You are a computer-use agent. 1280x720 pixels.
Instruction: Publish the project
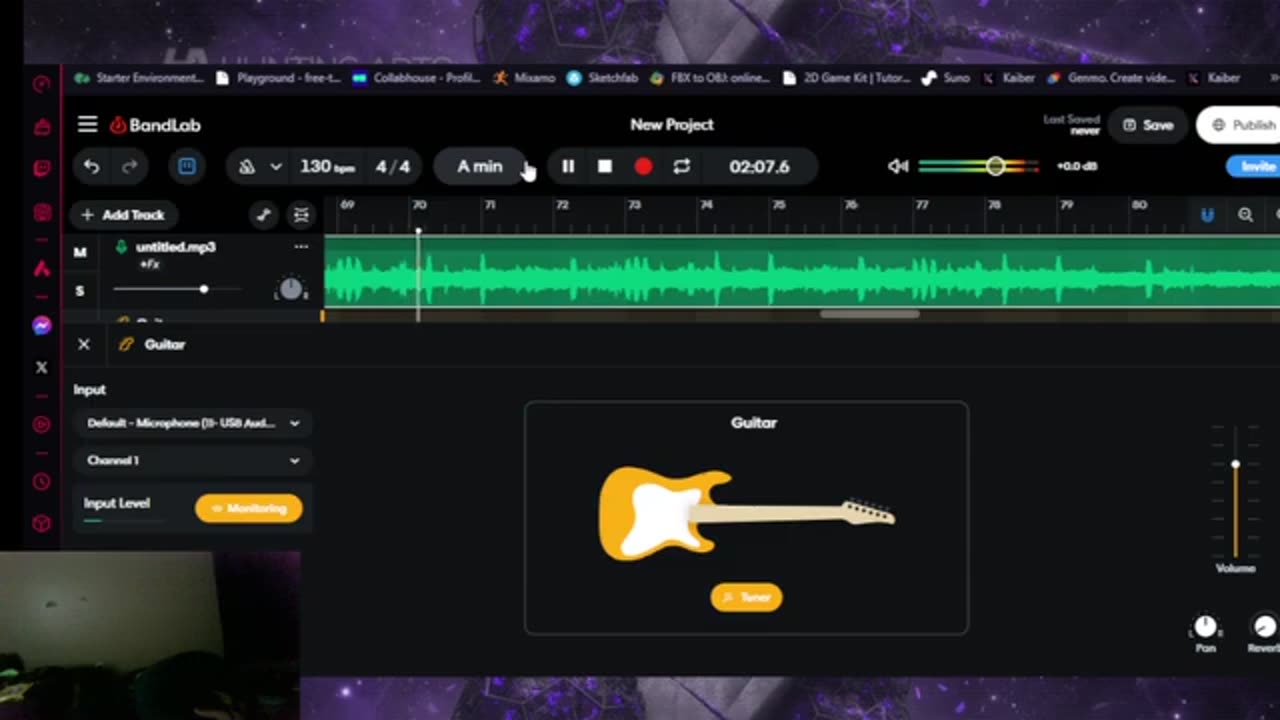[x=1240, y=125]
